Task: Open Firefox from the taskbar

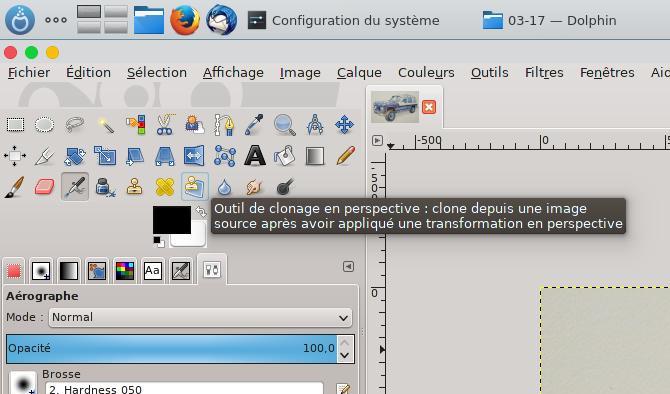Action: click(x=185, y=20)
